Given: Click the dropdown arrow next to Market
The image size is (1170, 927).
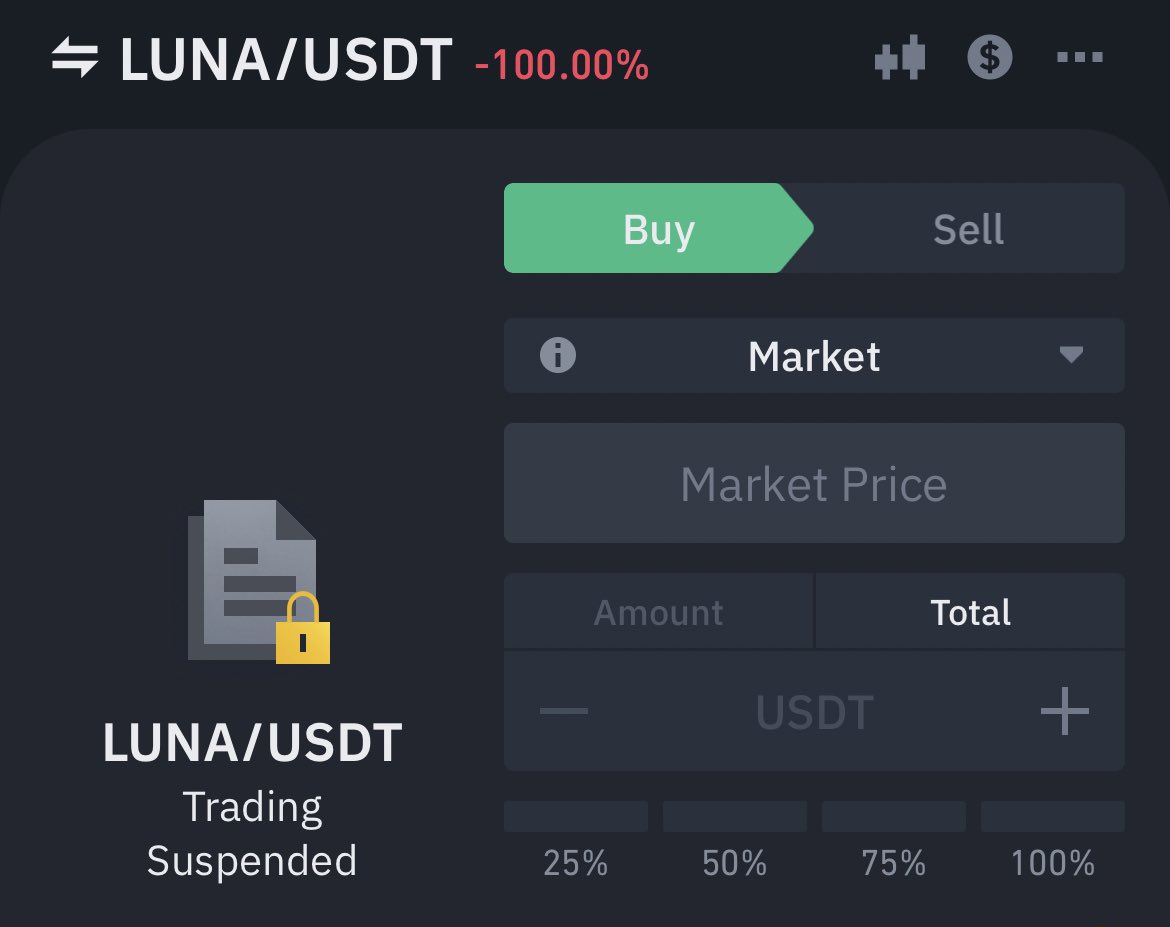Looking at the screenshot, I should [1071, 355].
